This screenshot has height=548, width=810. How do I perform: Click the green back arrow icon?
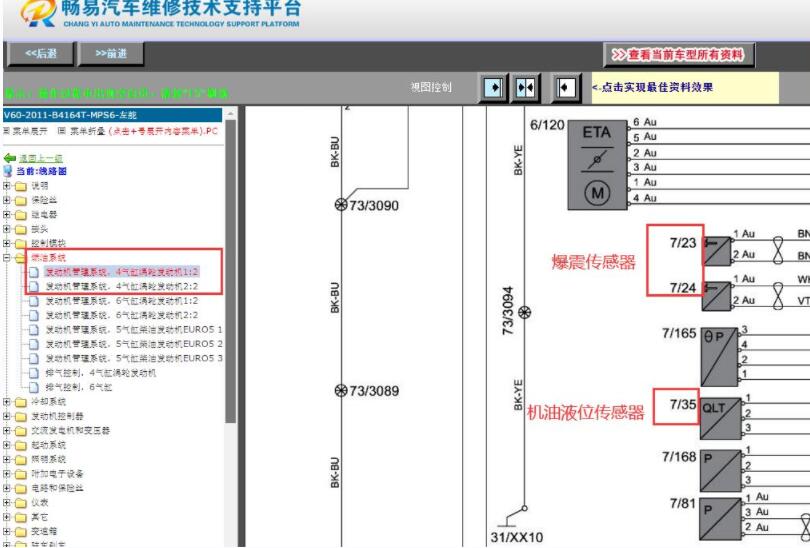coord(10,158)
